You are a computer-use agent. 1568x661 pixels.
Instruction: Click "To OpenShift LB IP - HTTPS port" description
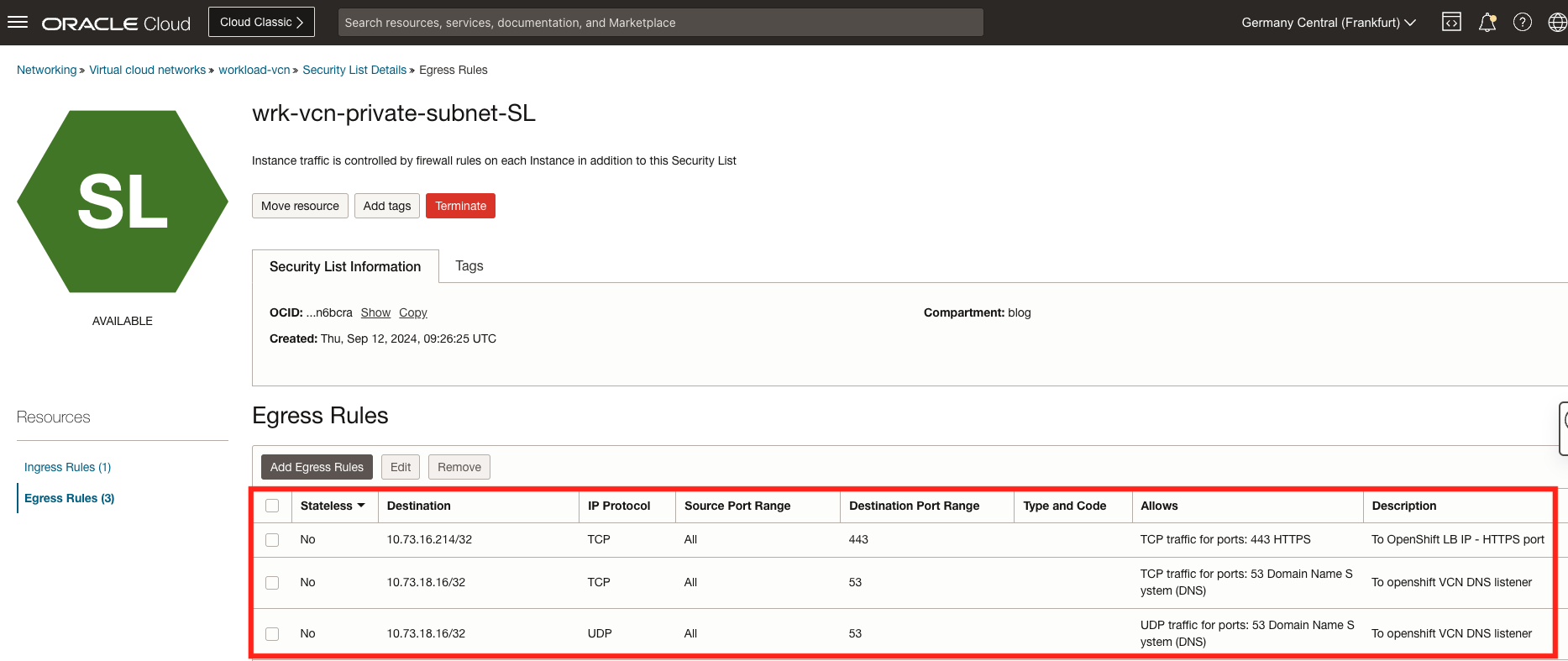tap(1458, 539)
